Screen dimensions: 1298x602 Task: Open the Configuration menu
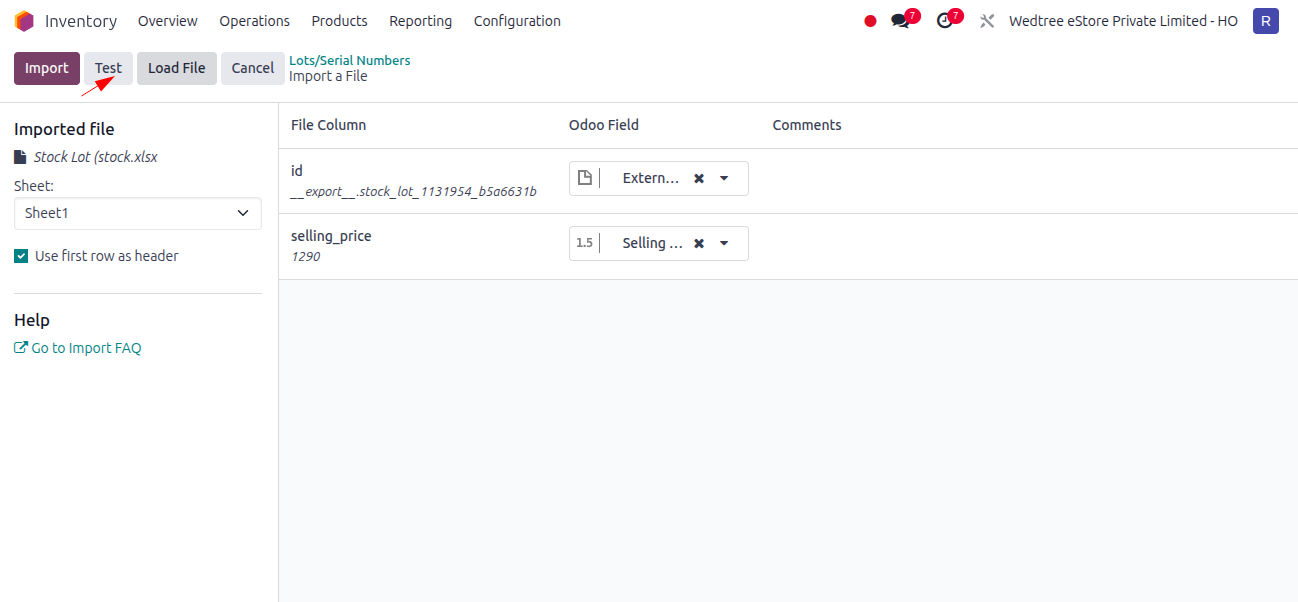pos(517,21)
